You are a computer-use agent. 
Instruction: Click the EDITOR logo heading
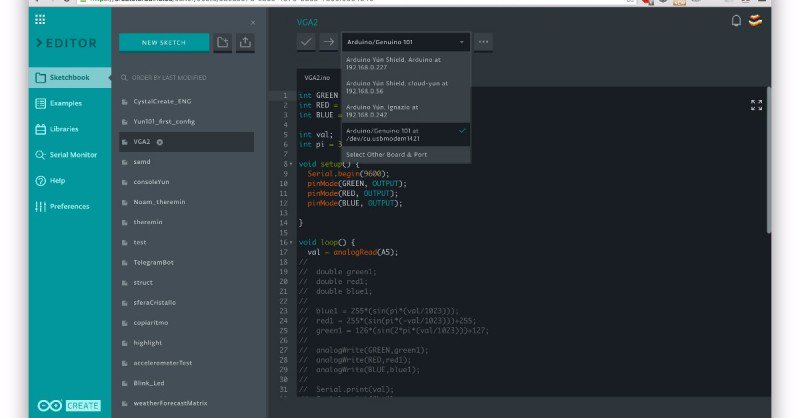coord(66,43)
